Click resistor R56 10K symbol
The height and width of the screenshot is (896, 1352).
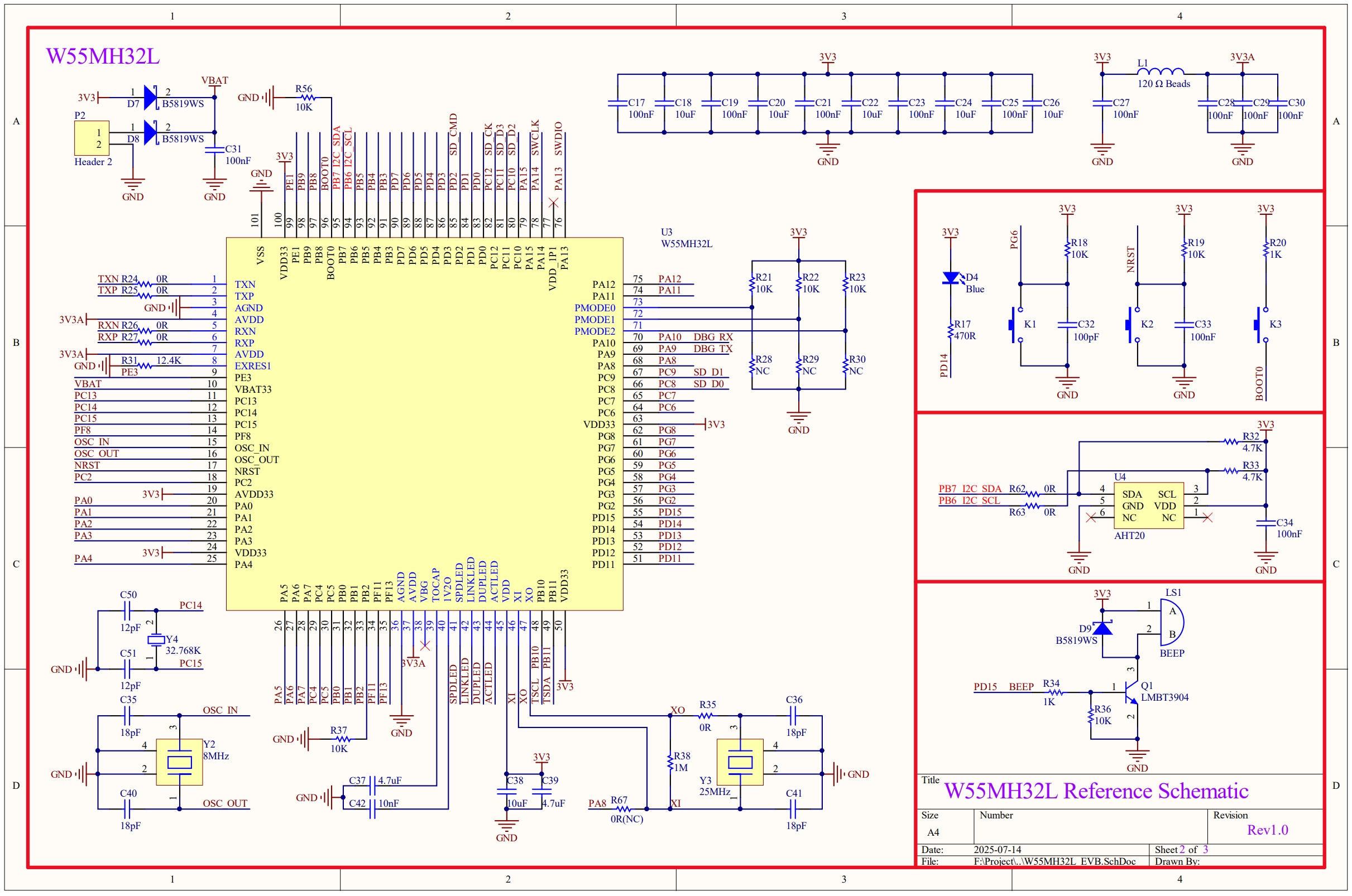coord(308,98)
